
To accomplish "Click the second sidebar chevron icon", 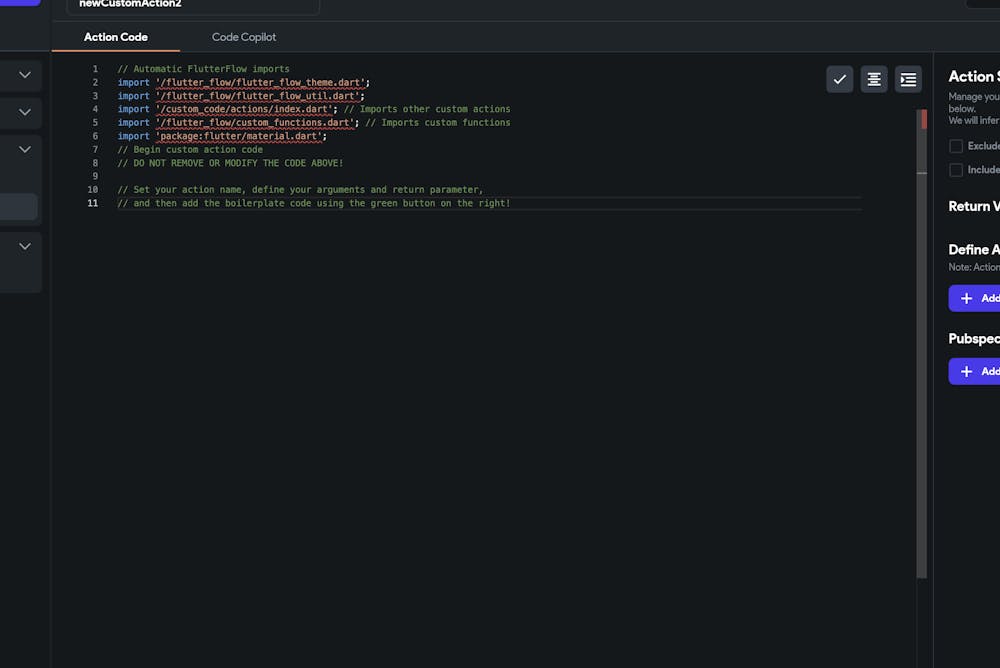I will (23, 113).
